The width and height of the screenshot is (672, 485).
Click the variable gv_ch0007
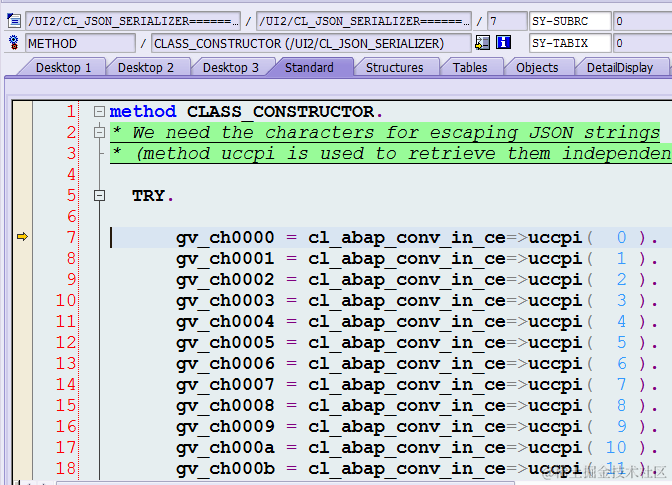point(225,385)
